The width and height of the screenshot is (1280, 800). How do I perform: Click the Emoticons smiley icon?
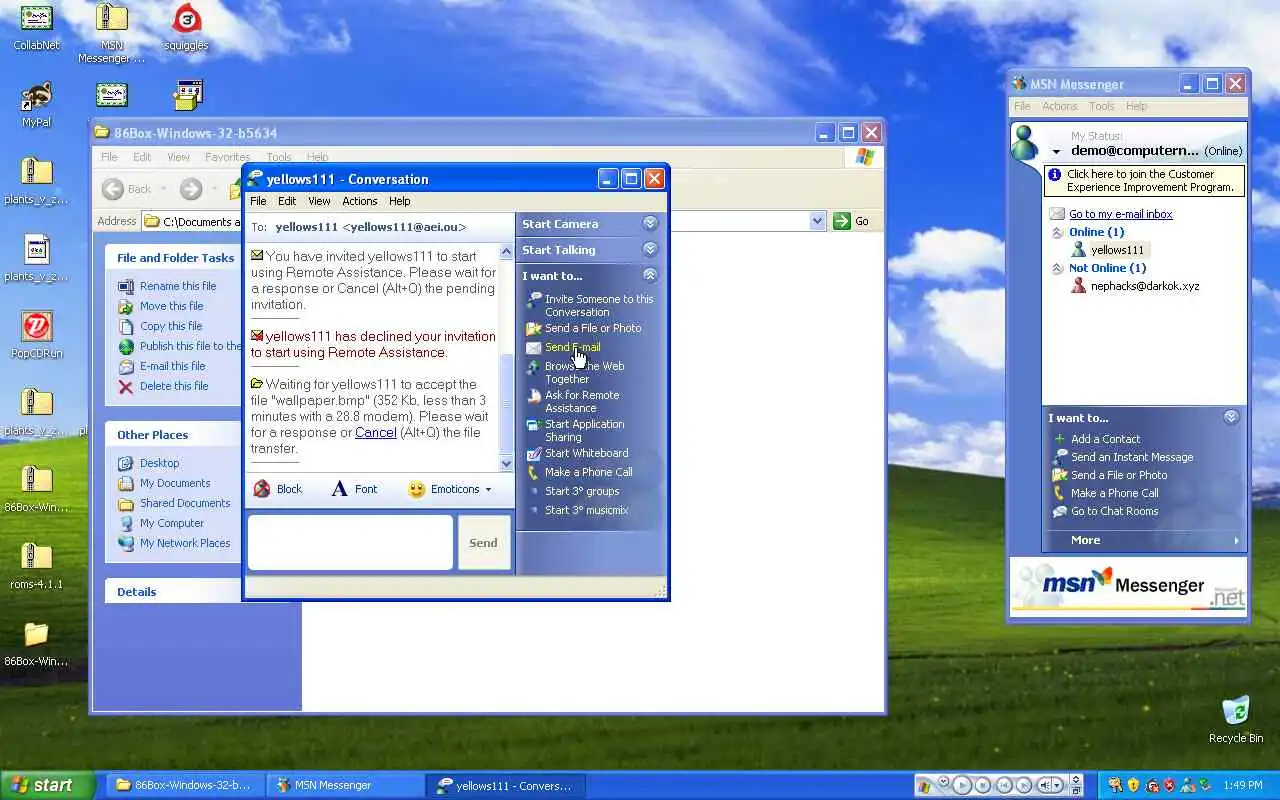point(416,489)
